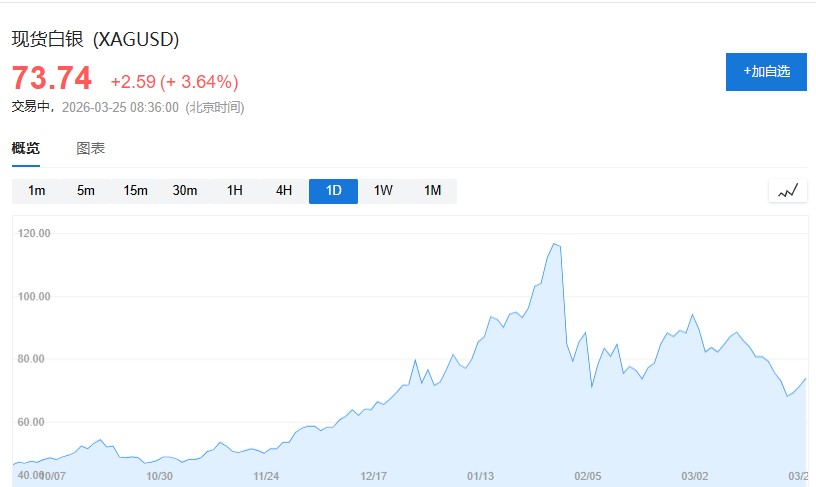Image resolution: width=816 pixels, height=487 pixels.
Task: Switch to 1M monthly interval
Action: click(x=433, y=191)
